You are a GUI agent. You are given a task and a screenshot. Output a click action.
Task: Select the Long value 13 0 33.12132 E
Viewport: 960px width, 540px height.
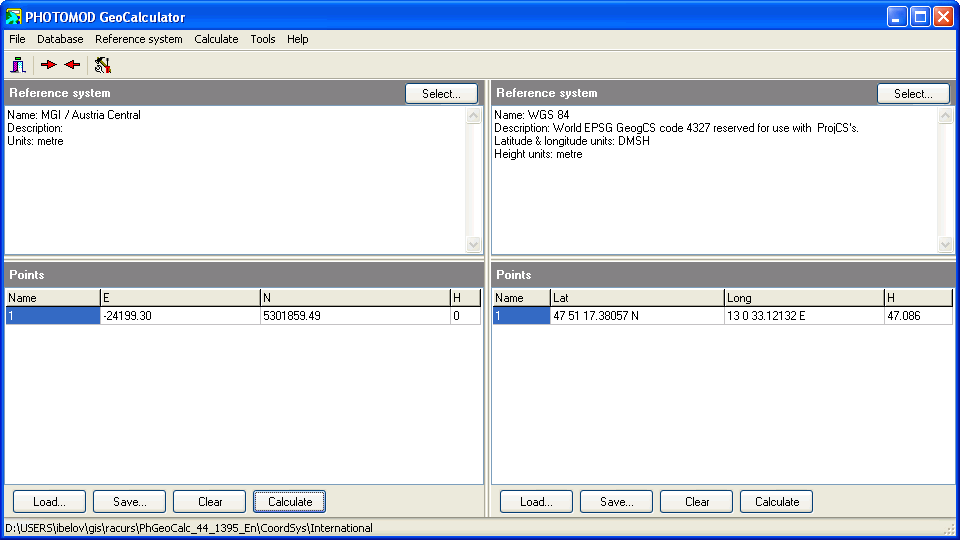click(804, 316)
